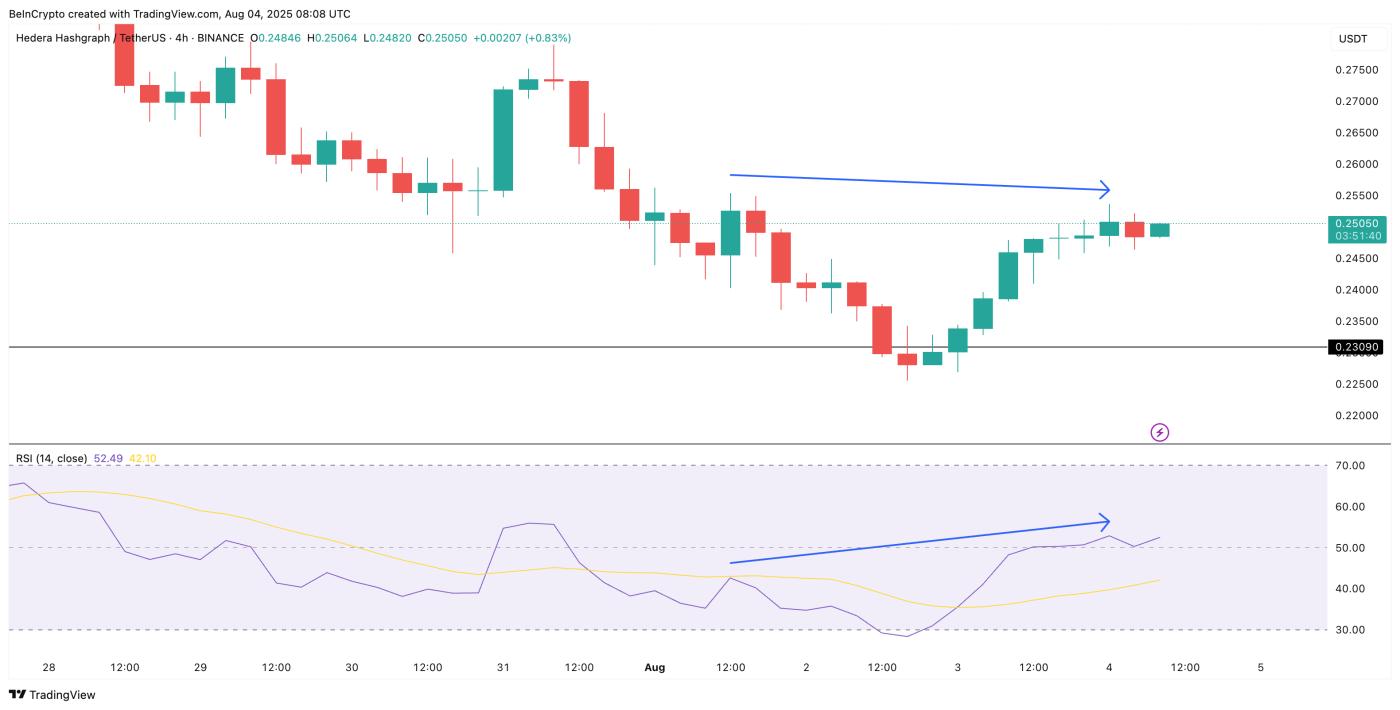Image resolution: width=1400 pixels, height=710 pixels.
Task: Select the 0.23090 horizontal line price label
Action: (1356, 347)
